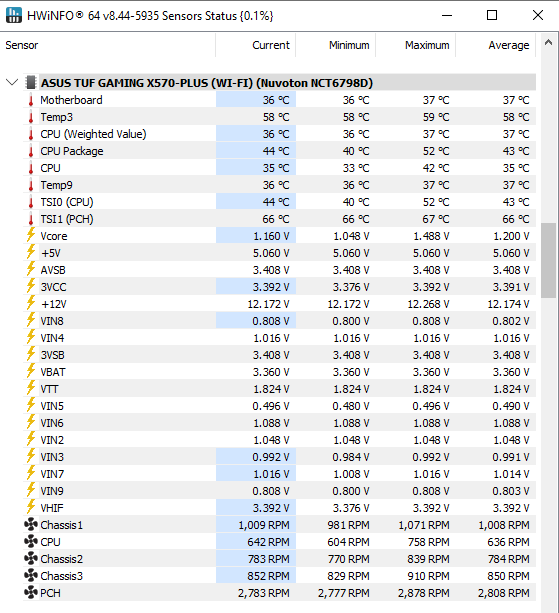Click the lightning icon next to +12V
Screen dimensions: 559x613
[31, 303]
